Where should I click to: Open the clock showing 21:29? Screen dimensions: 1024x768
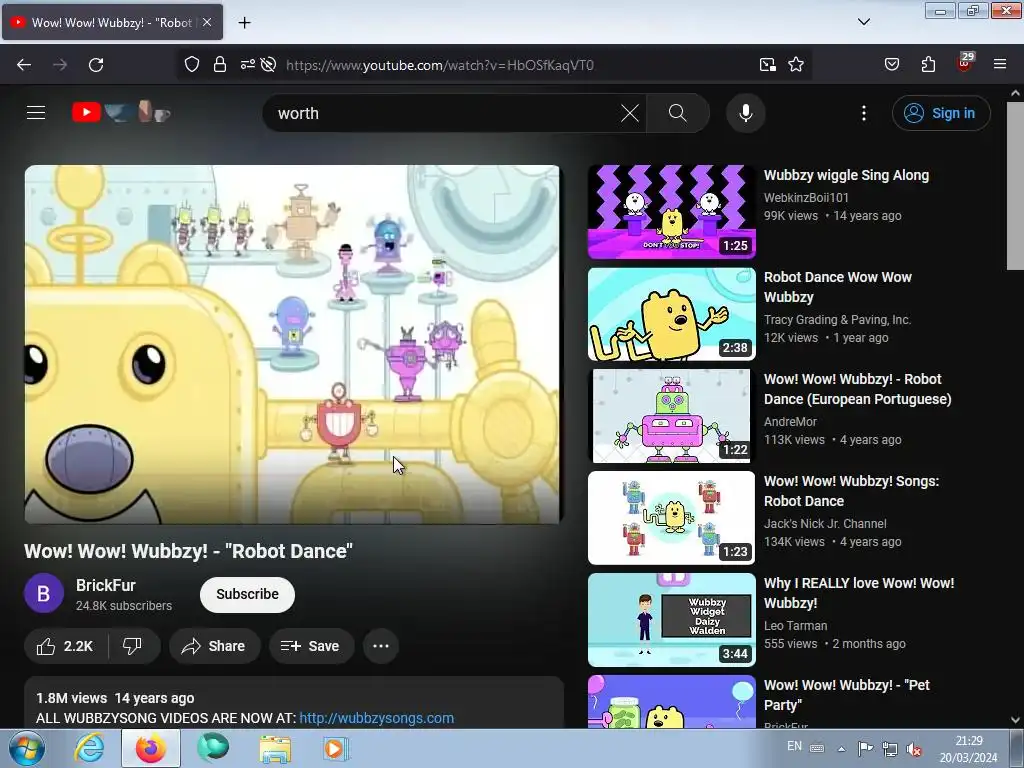(968, 748)
